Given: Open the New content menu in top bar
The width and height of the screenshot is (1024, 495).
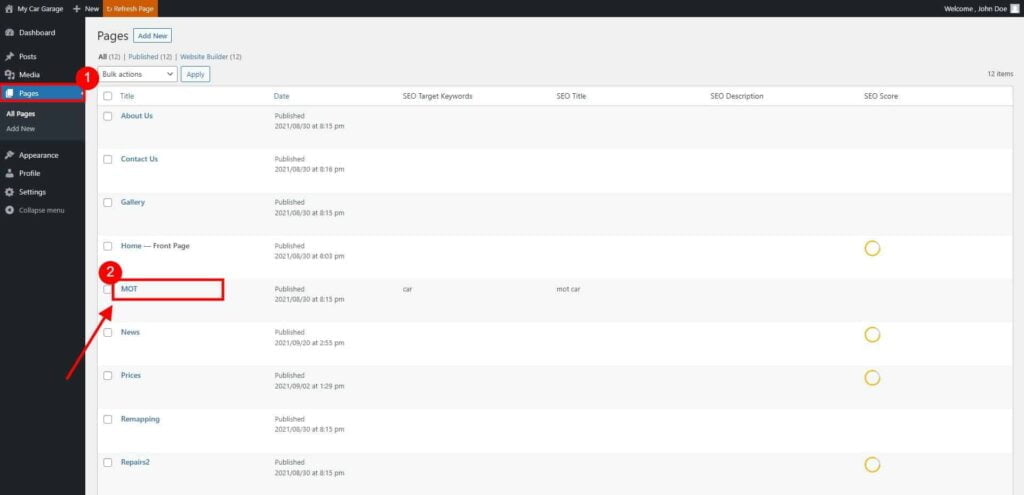Looking at the screenshot, I should click(x=86, y=8).
